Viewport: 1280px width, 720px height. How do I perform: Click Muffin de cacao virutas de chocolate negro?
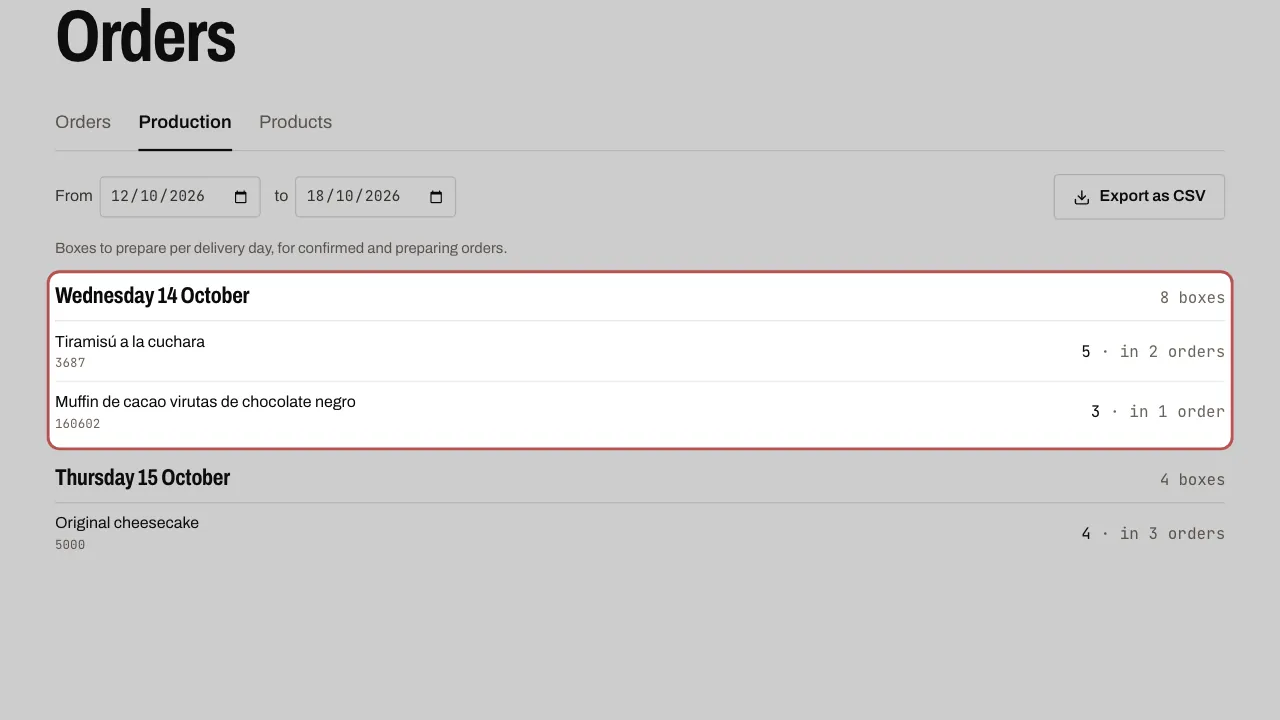(205, 402)
